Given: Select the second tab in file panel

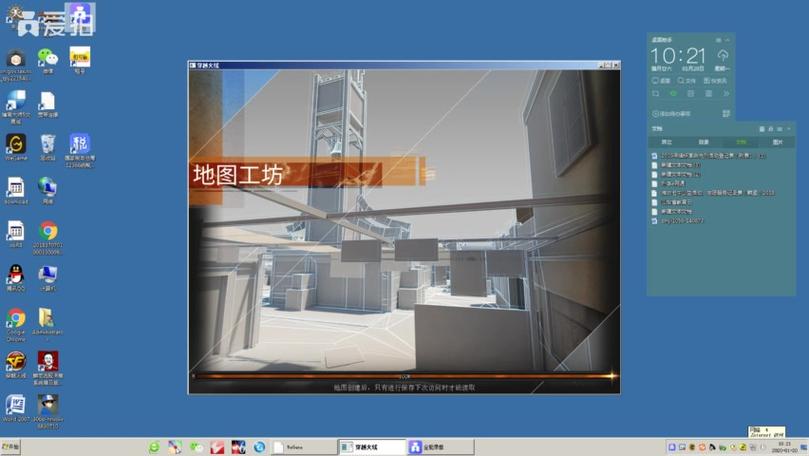Looking at the screenshot, I should (703, 142).
